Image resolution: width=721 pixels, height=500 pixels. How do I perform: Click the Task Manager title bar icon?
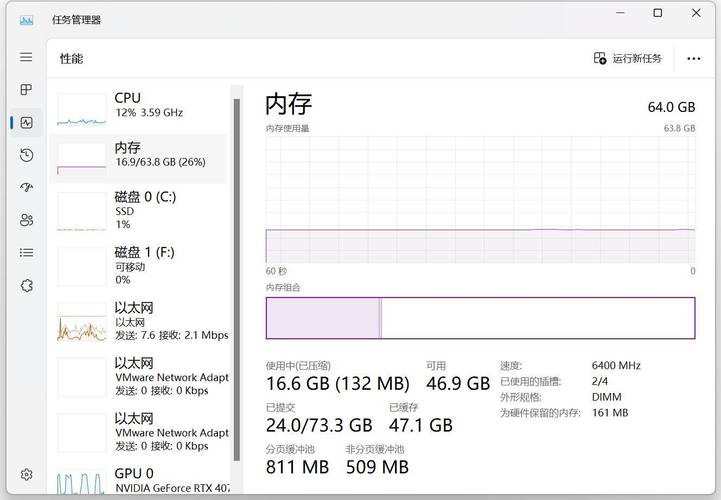pos(27,19)
